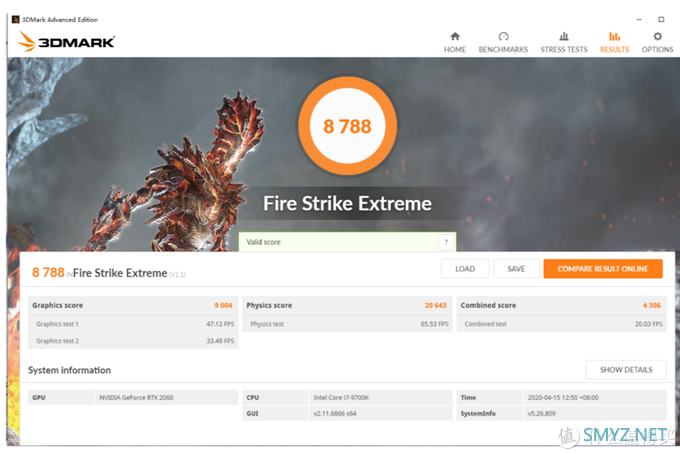Click the Combined score value 4 306

(651, 305)
